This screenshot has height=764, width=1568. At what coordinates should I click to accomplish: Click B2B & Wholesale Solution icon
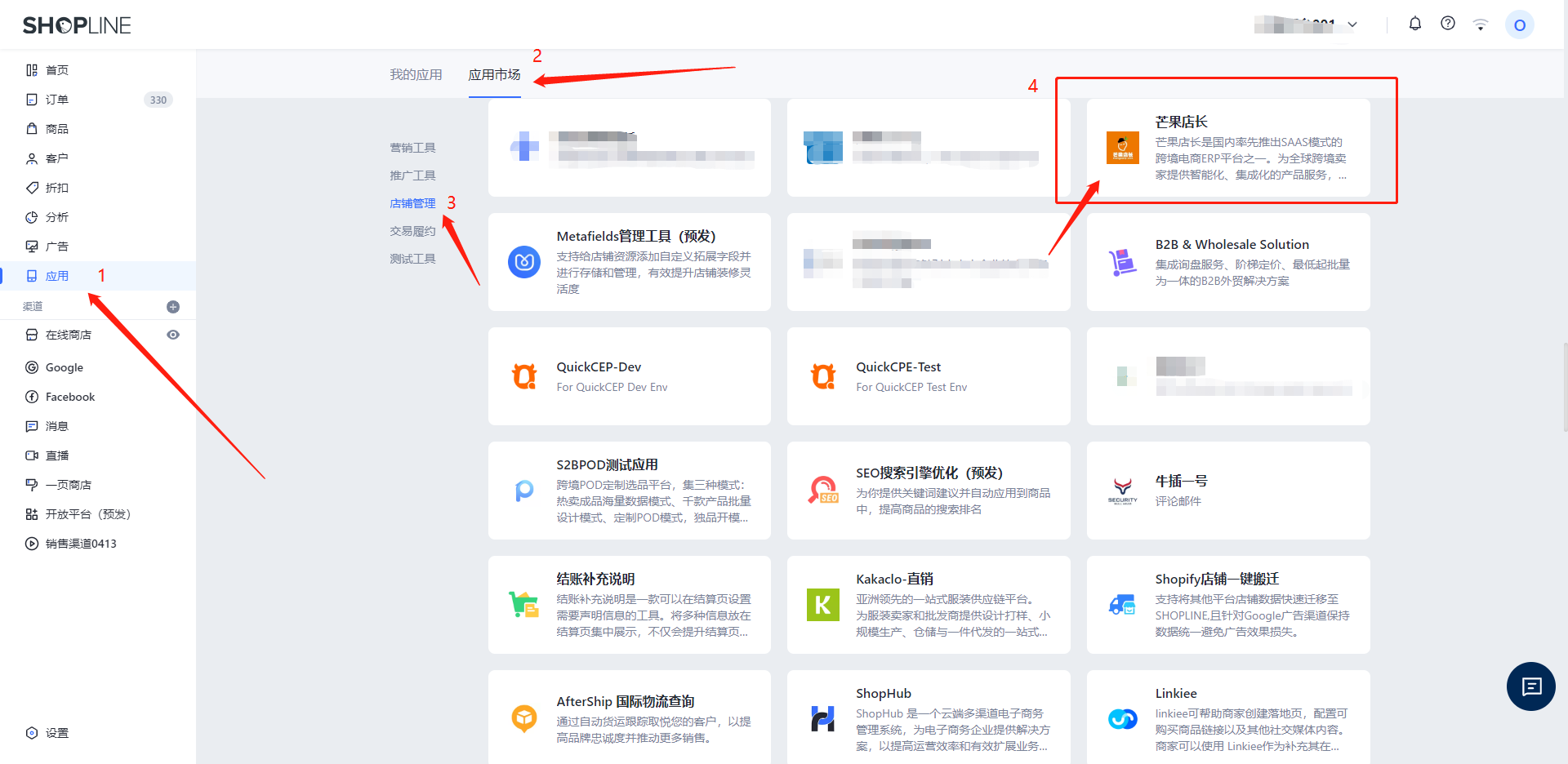(1122, 262)
